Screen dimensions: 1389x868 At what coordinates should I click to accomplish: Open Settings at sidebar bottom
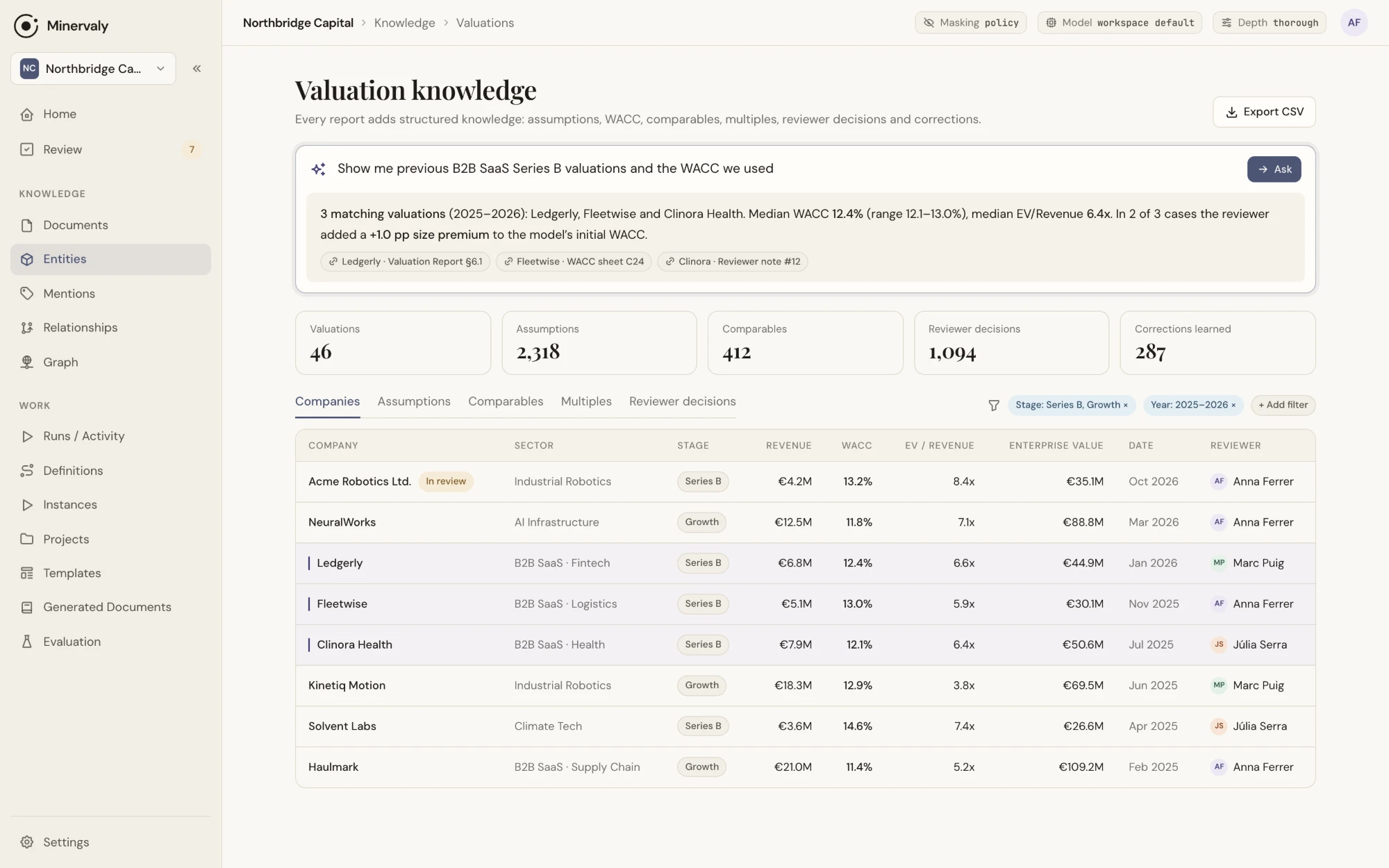(x=110, y=842)
